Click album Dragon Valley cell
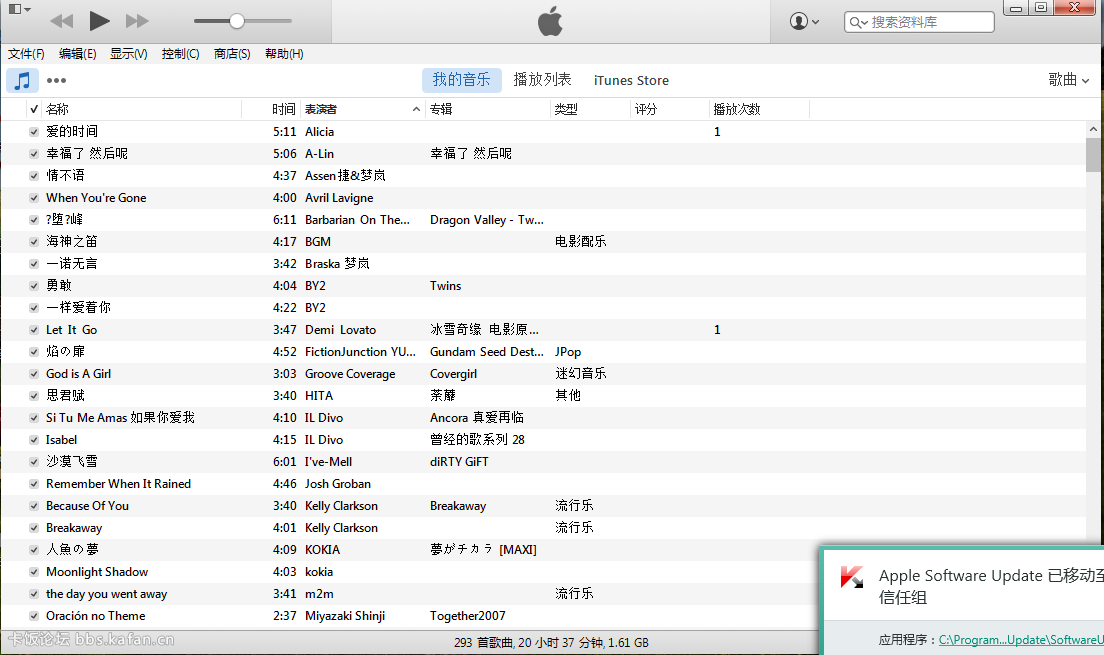 [x=487, y=220]
